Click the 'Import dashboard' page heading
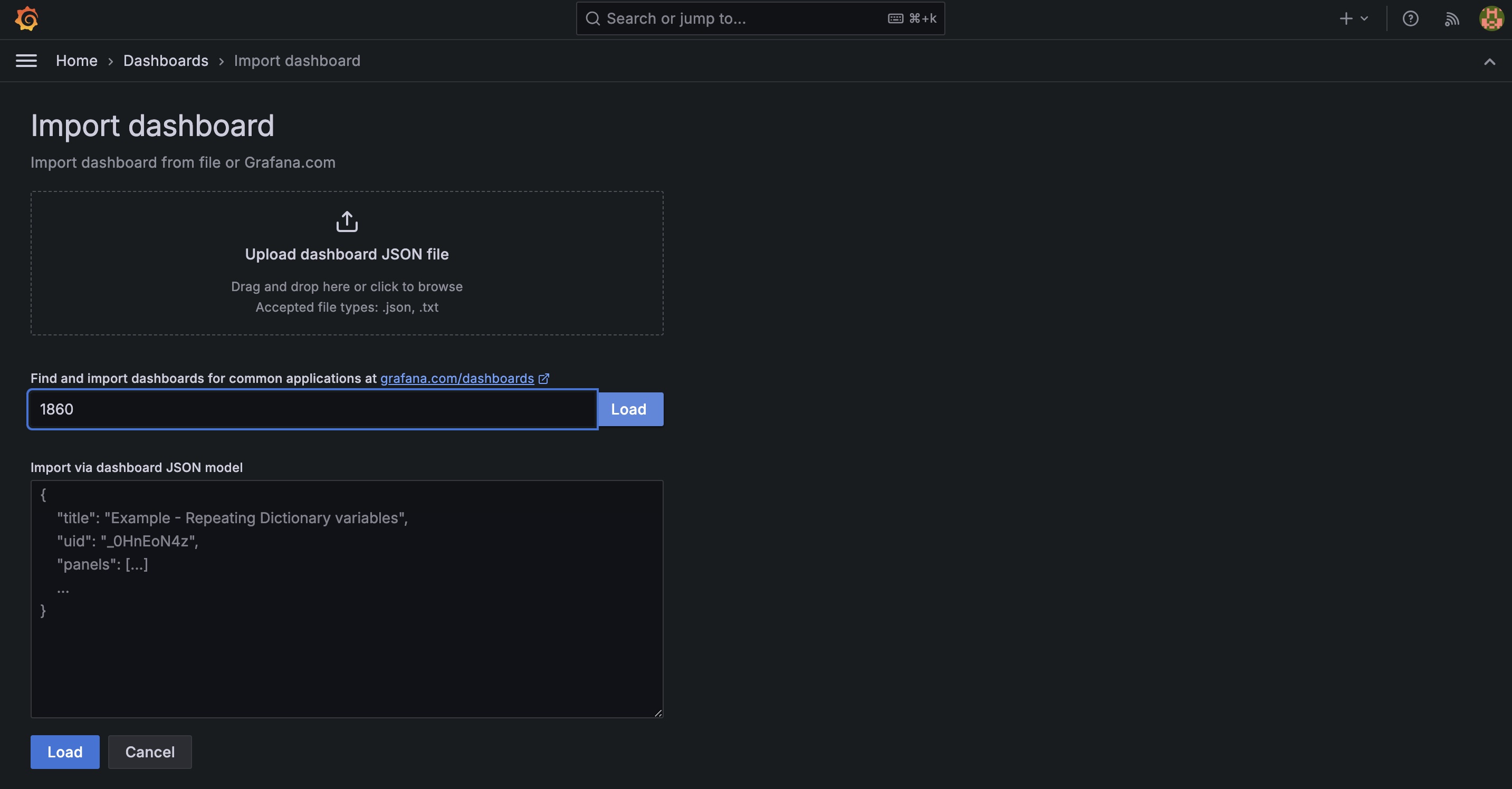The height and width of the screenshot is (789, 1512). (152, 126)
